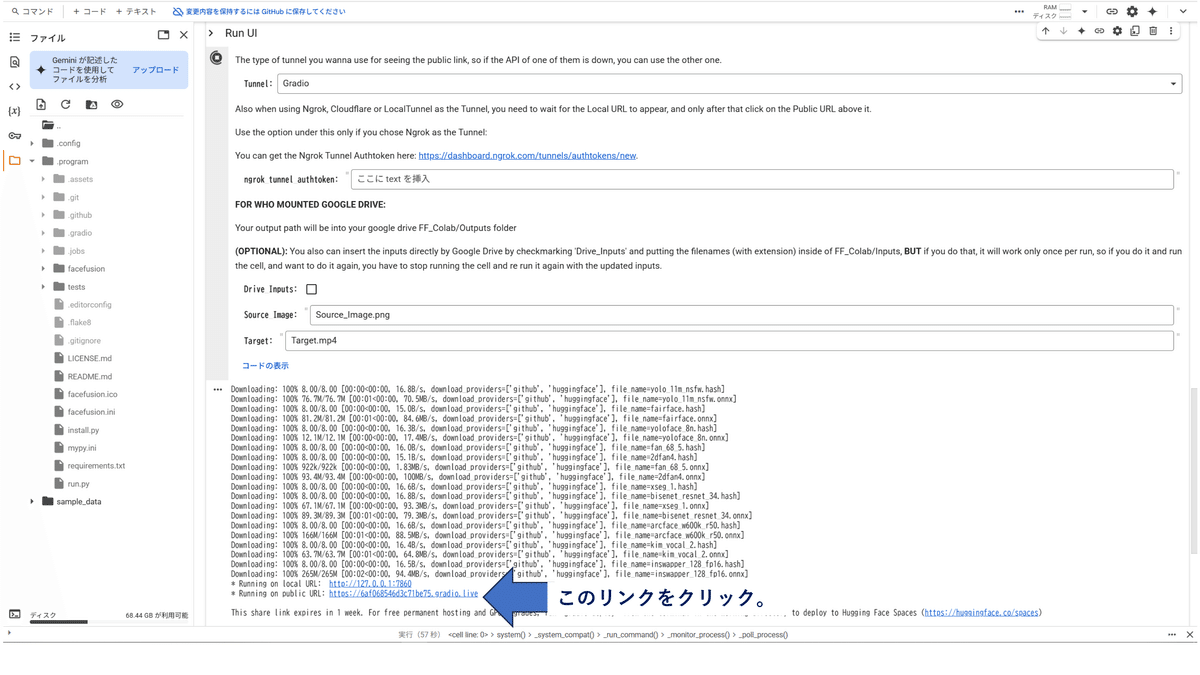Open the ngrok dashboard authtokens link

click(527, 156)
